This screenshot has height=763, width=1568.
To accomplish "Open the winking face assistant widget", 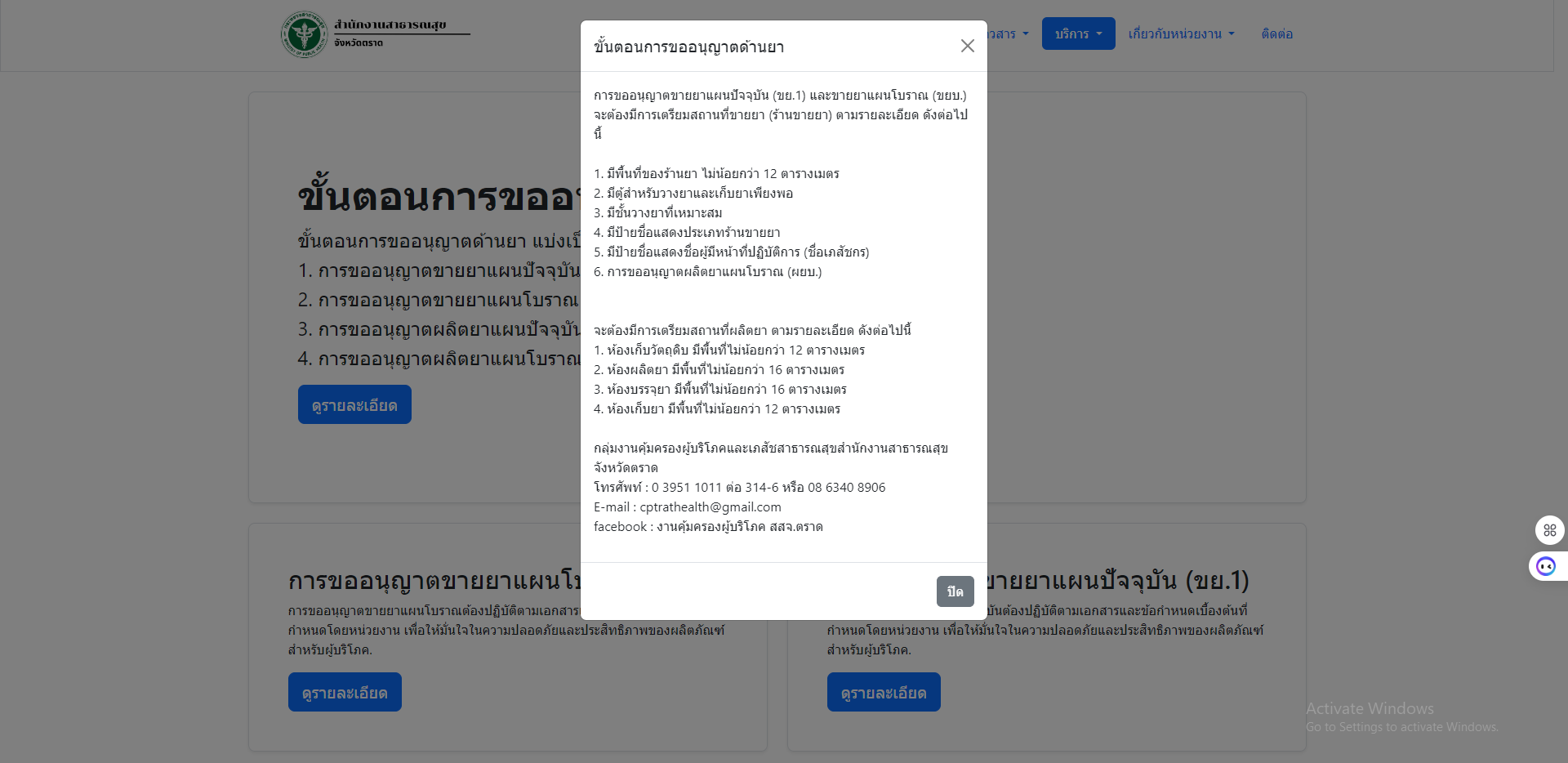I will pyautogui.click(x=1546, y=566).
